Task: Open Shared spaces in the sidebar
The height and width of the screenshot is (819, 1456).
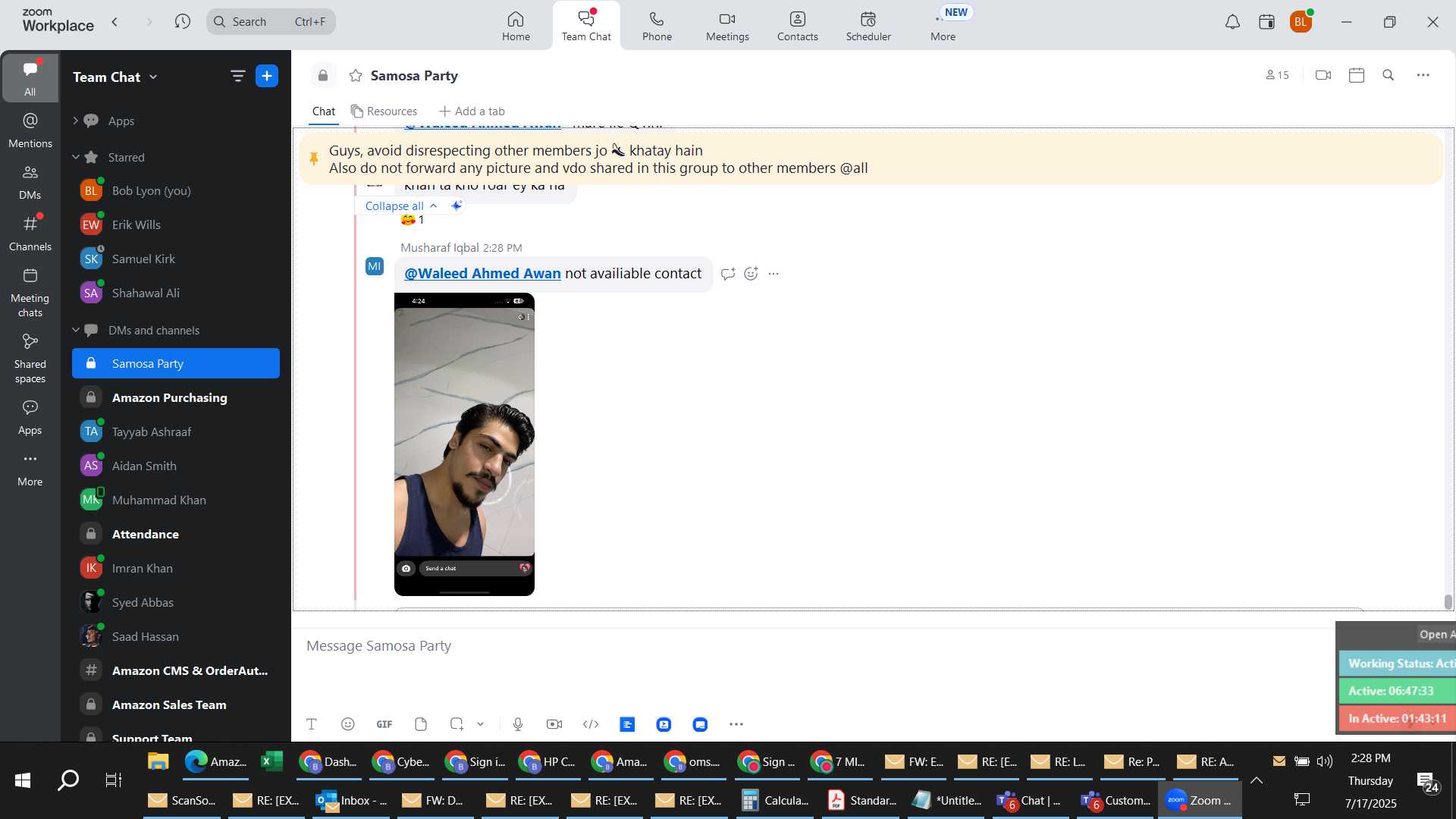Action: coord(30,359)
